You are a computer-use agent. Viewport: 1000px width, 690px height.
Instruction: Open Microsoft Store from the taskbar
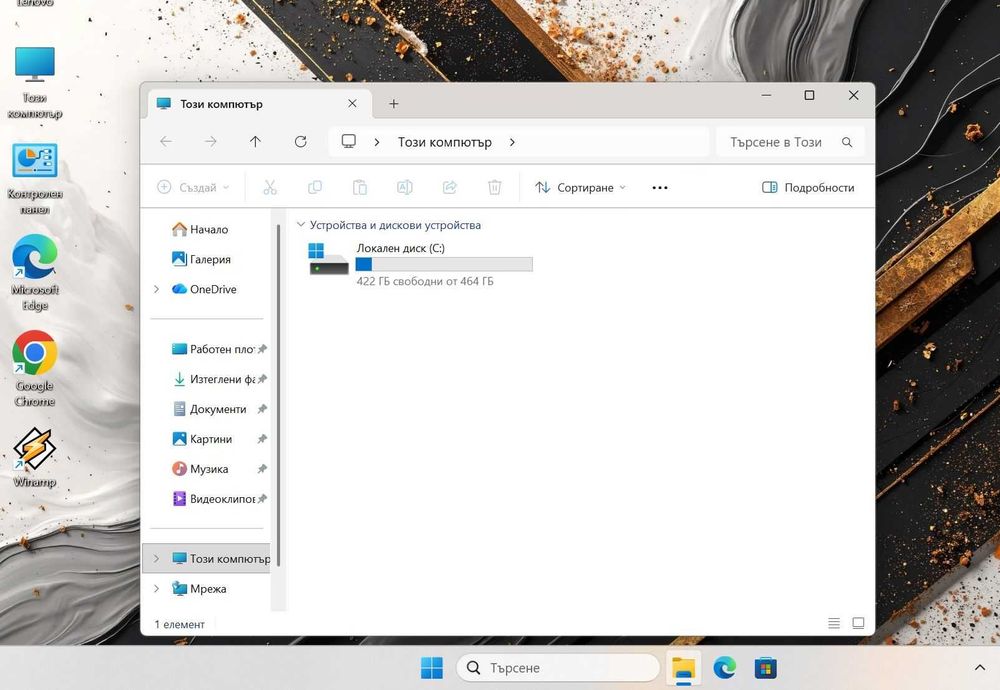766,668
